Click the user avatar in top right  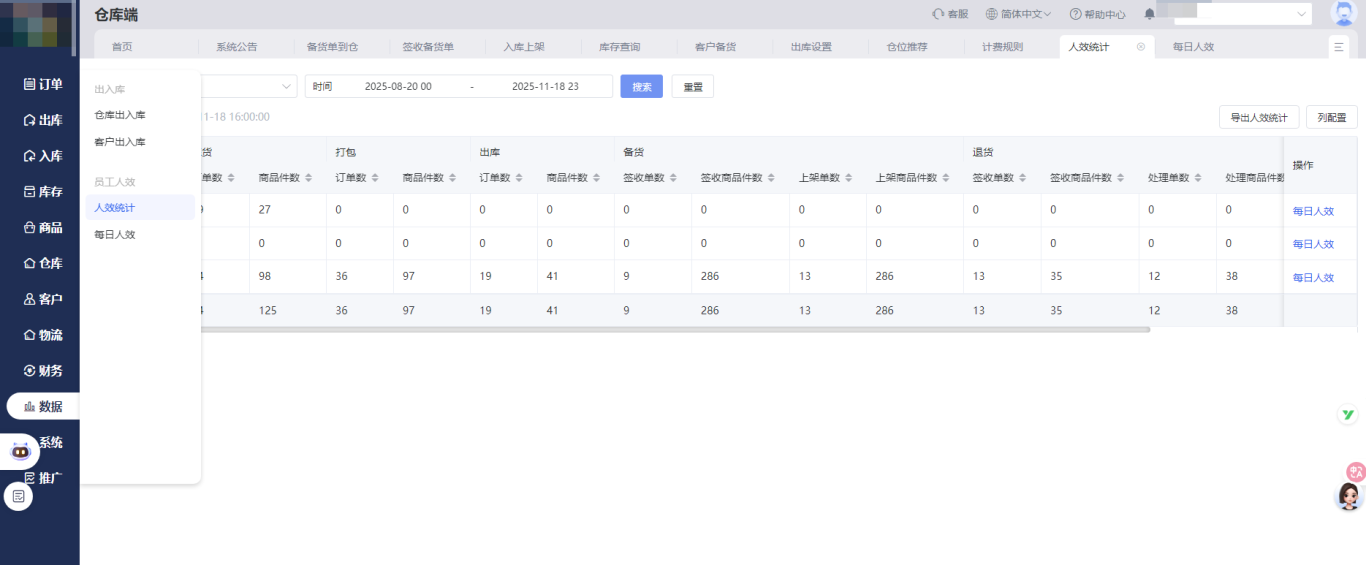(1345, 14)
